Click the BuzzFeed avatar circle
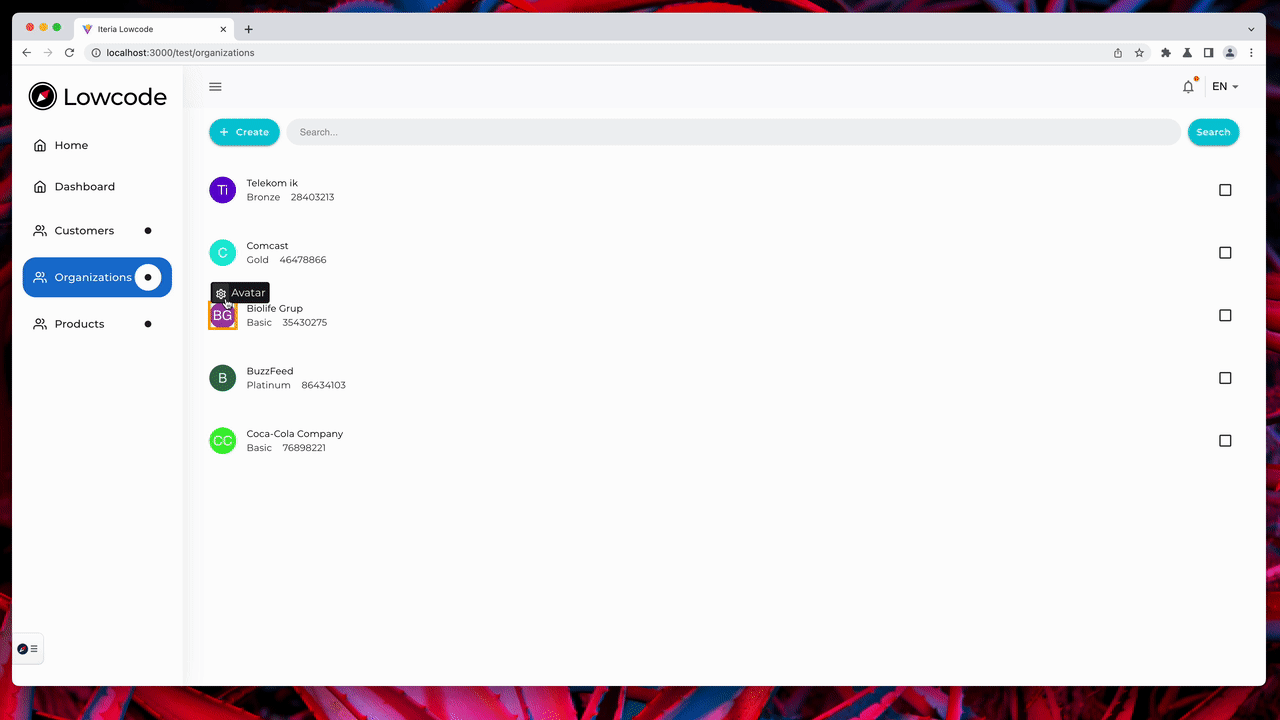 point(222,378)
